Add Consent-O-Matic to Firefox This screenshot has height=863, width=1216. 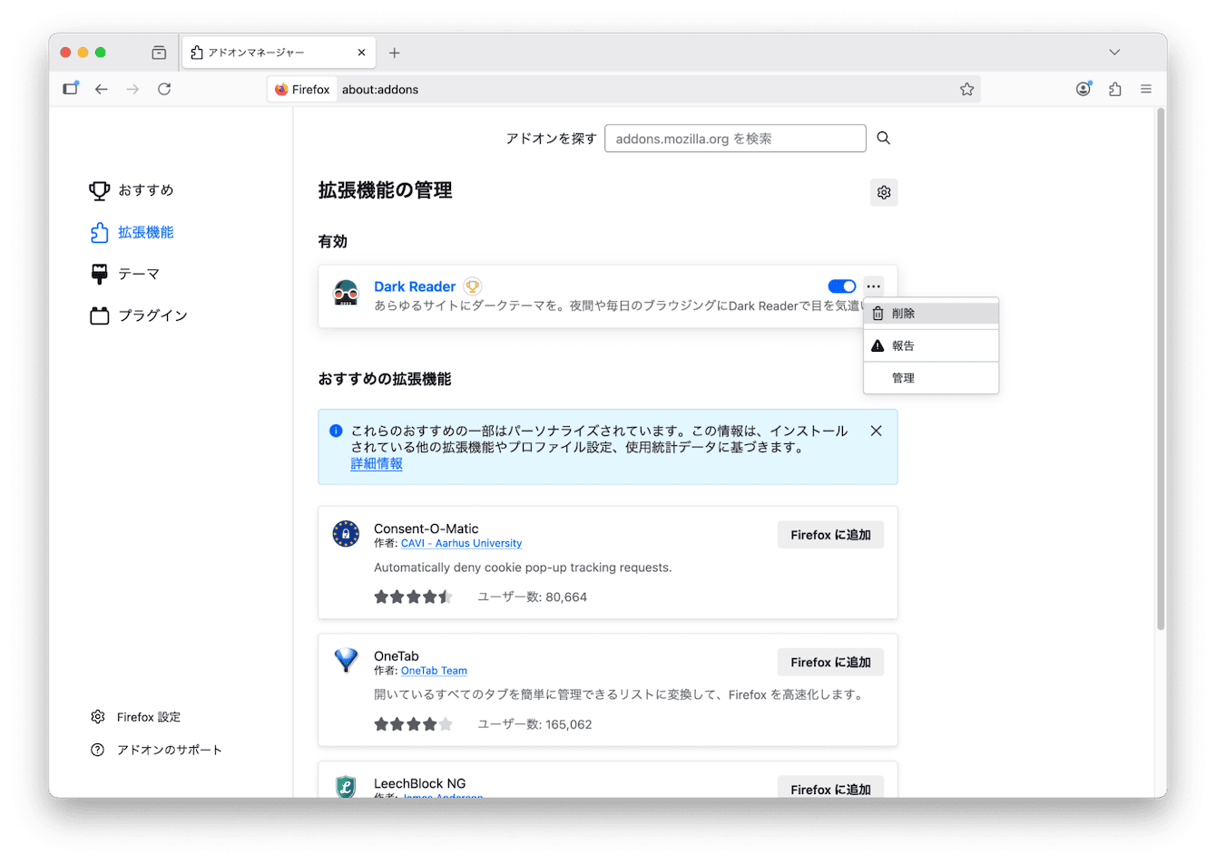[830, 535]
